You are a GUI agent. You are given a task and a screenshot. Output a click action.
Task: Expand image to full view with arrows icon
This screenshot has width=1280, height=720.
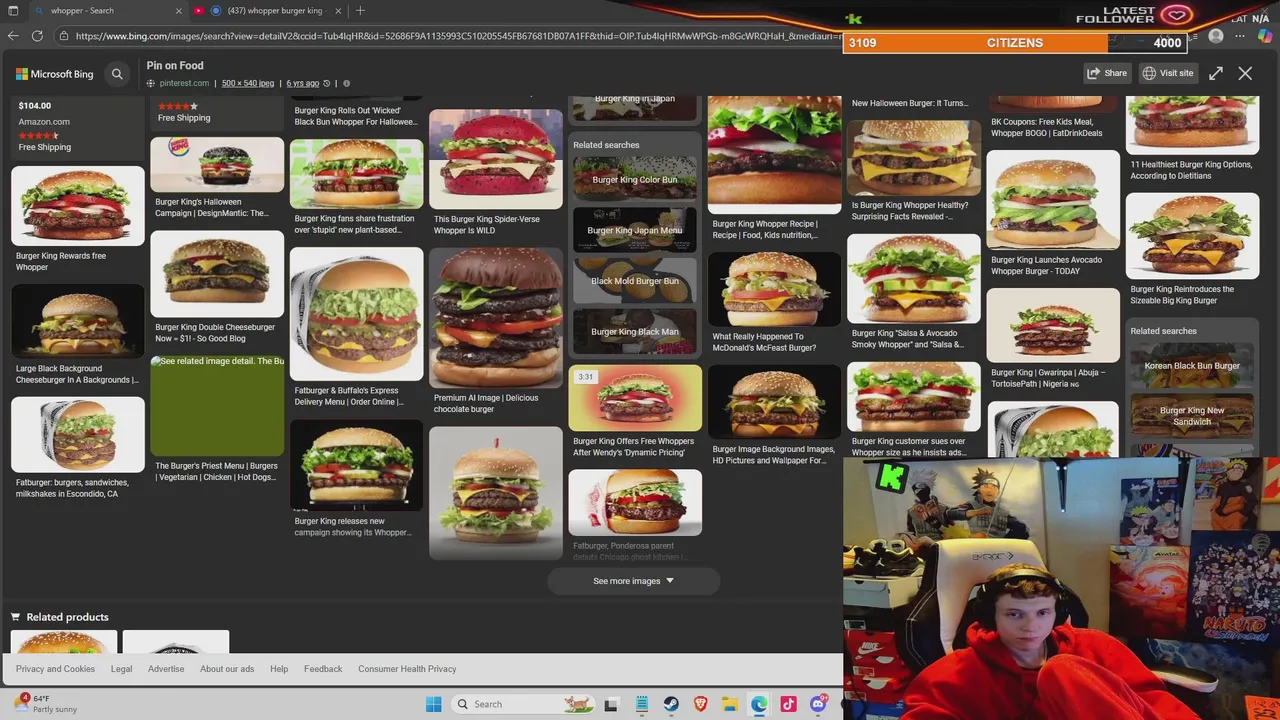pyautogui.click(x=1216, y=73)
